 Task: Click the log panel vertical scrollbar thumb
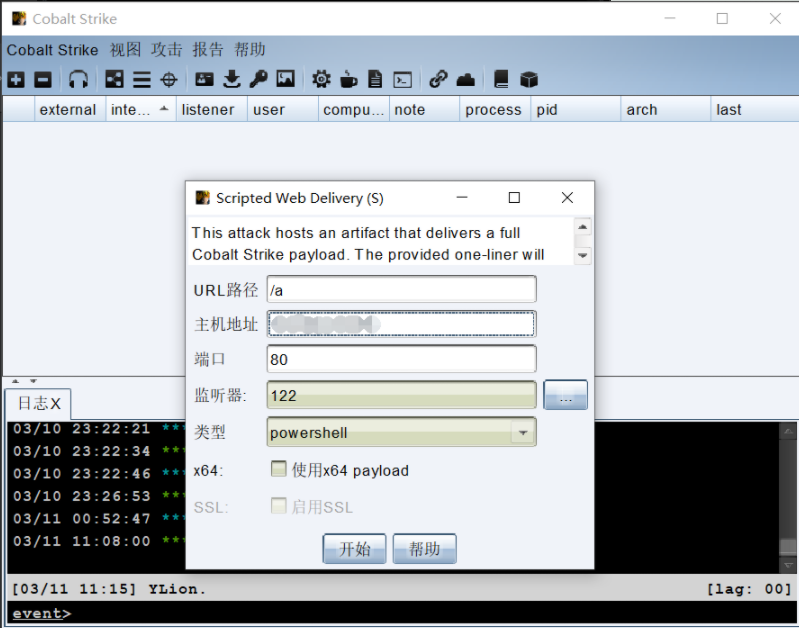[788, 546]
